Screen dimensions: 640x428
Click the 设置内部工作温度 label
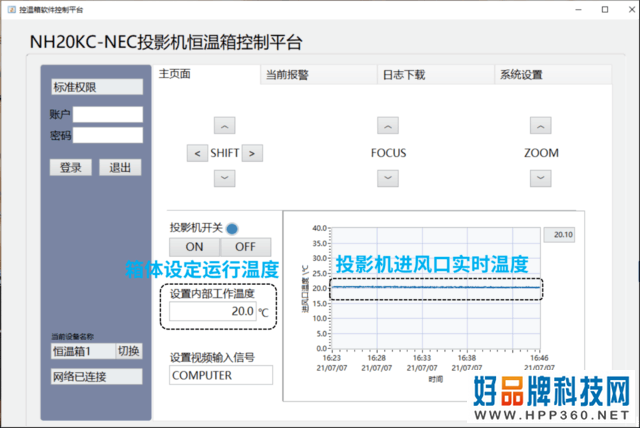[212, 293]
